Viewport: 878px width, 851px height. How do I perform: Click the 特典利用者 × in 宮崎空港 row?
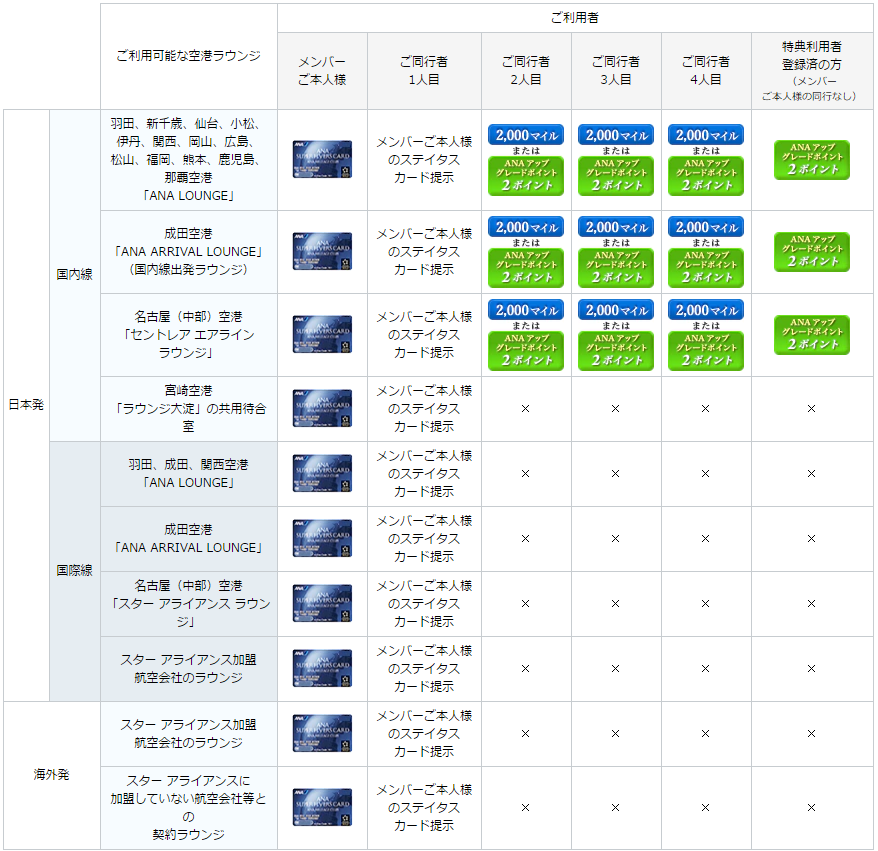click(x=811, y=409)
